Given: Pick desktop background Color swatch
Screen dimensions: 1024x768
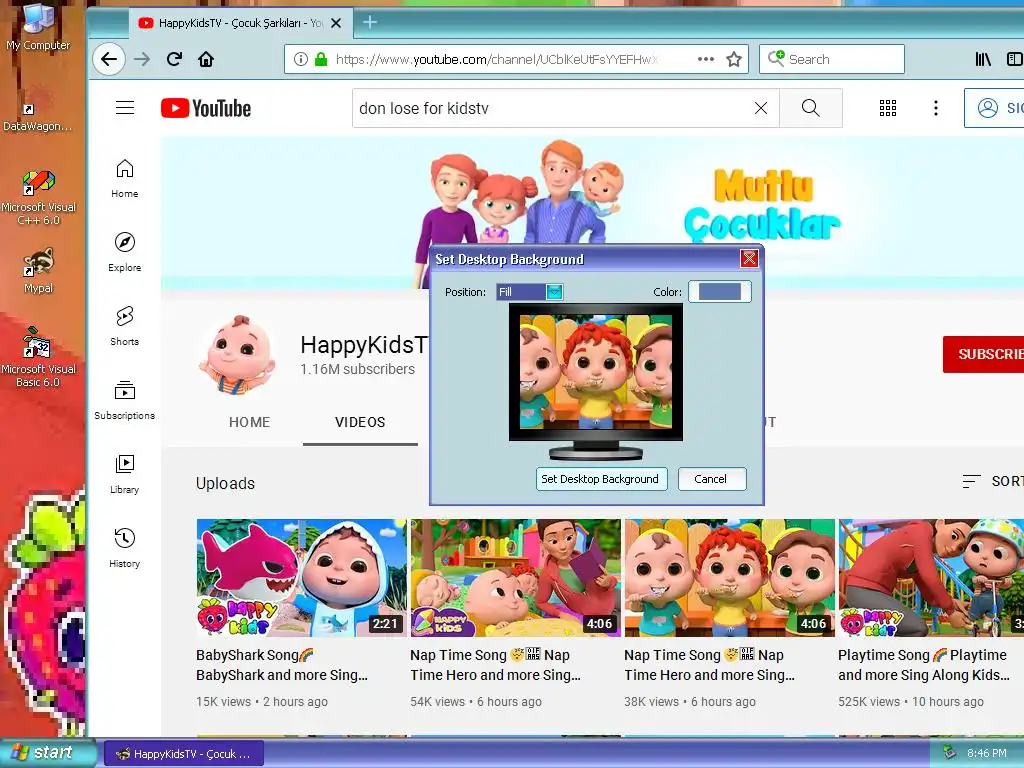Looking at the screenshot, I should tap(720, 292).
